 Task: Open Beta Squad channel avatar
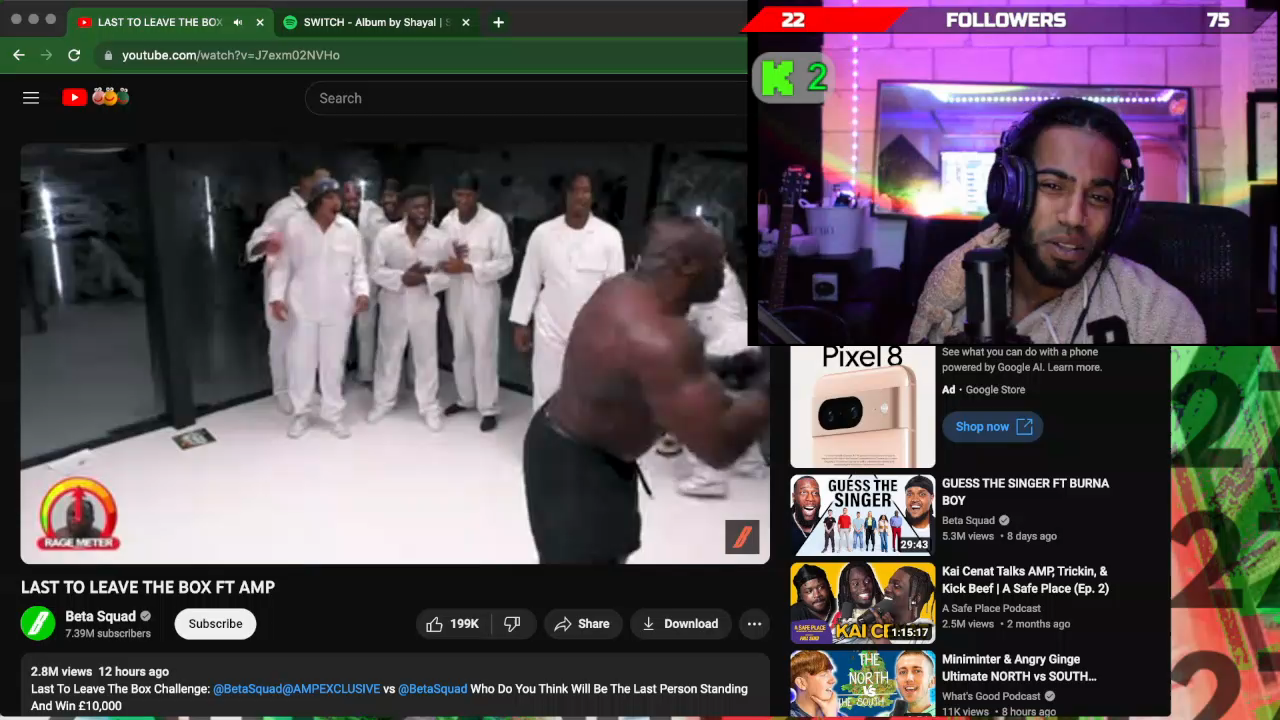click(38, 624)
